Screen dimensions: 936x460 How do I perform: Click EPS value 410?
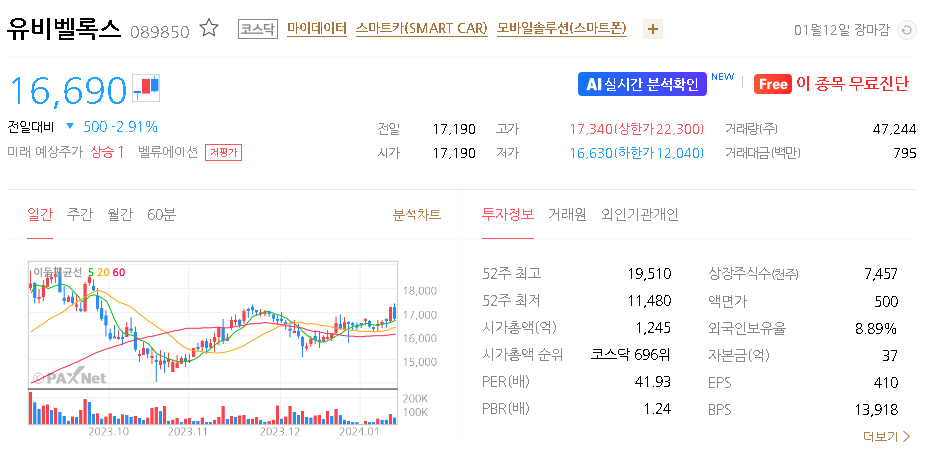886,382
